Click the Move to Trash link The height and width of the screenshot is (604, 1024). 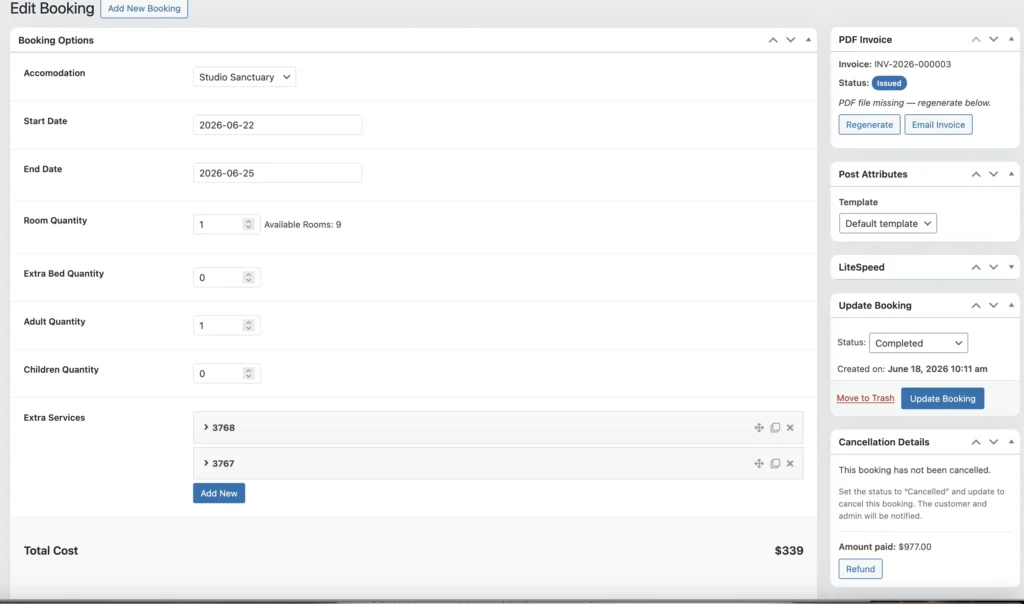pos(865,398)
